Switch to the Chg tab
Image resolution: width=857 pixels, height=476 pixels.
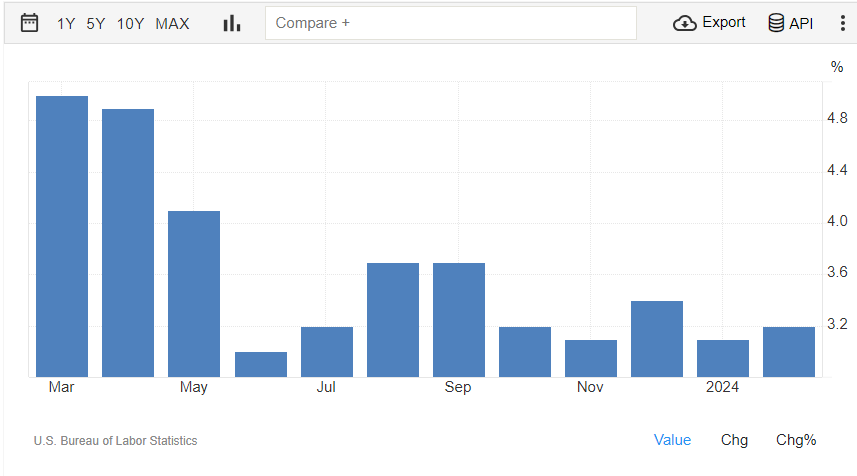pyautogui.click(x=734, y=440)
